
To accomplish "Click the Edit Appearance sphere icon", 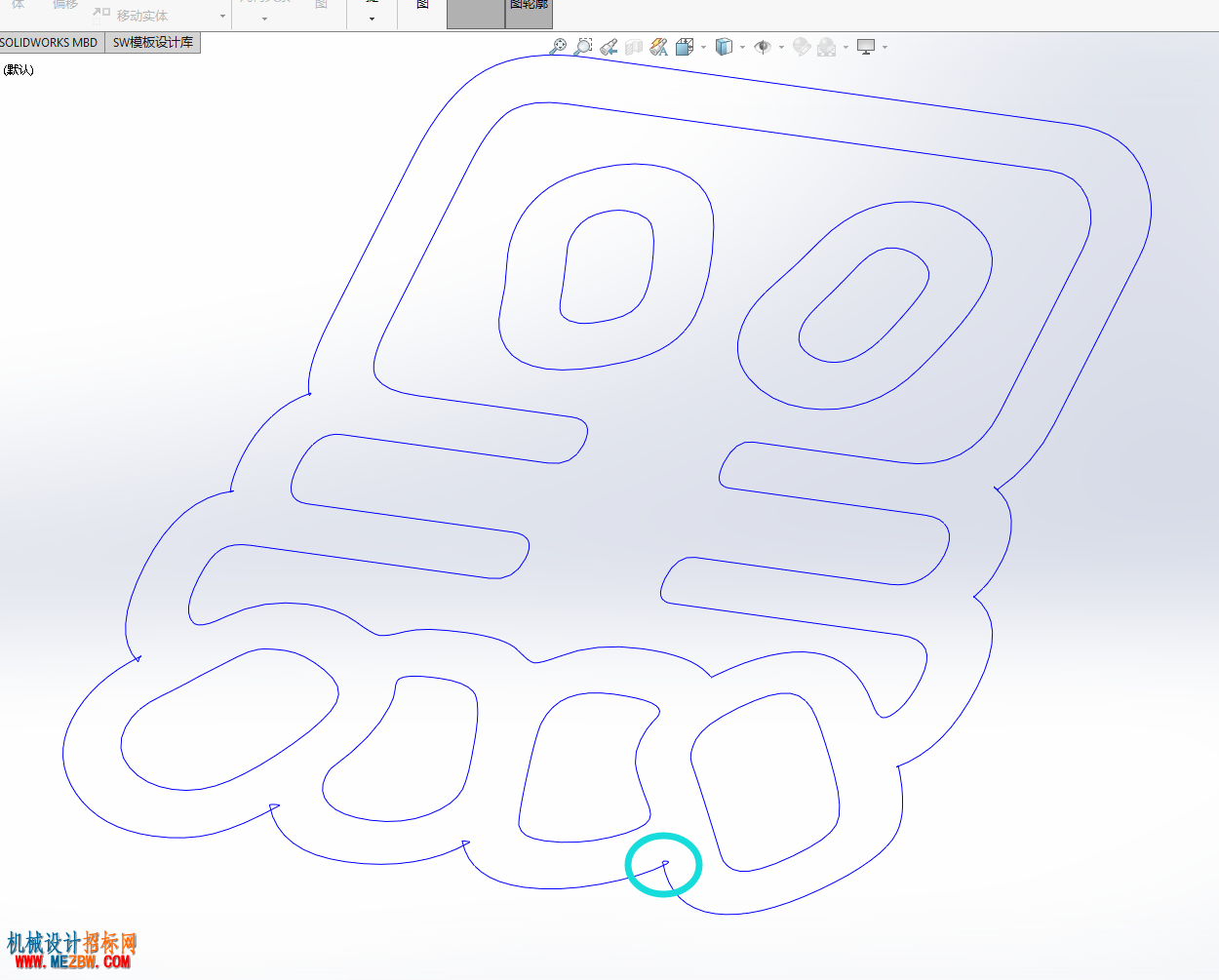I will click(802, 46).
